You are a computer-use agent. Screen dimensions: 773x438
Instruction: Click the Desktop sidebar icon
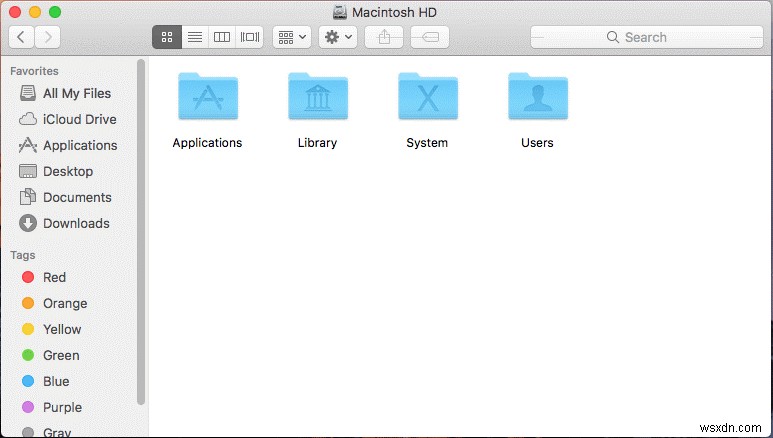coord(28,171)
